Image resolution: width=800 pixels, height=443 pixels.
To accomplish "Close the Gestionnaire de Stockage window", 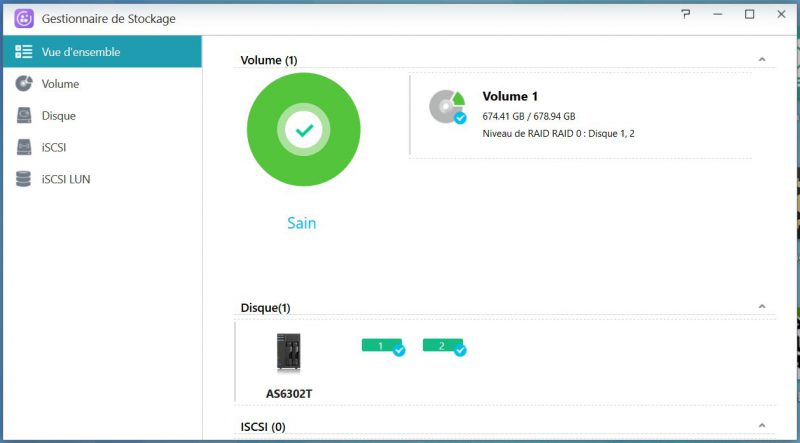I will 781,14.
